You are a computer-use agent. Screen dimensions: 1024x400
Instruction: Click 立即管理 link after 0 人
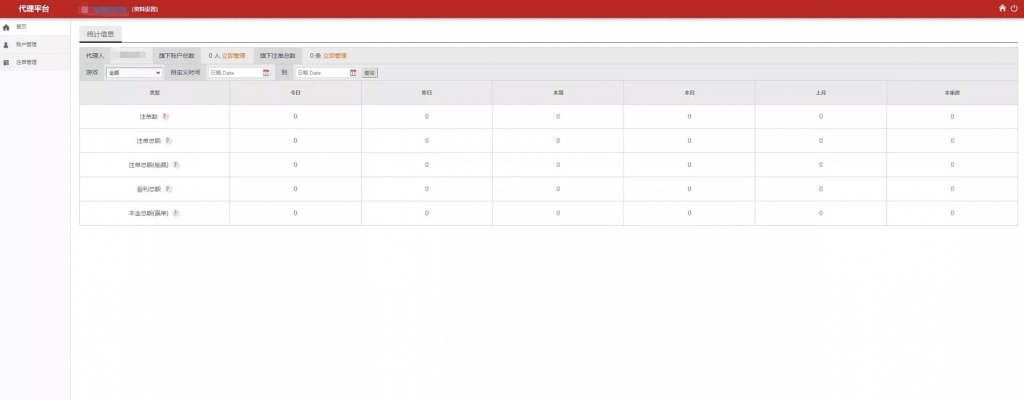(x=234, y=56)
